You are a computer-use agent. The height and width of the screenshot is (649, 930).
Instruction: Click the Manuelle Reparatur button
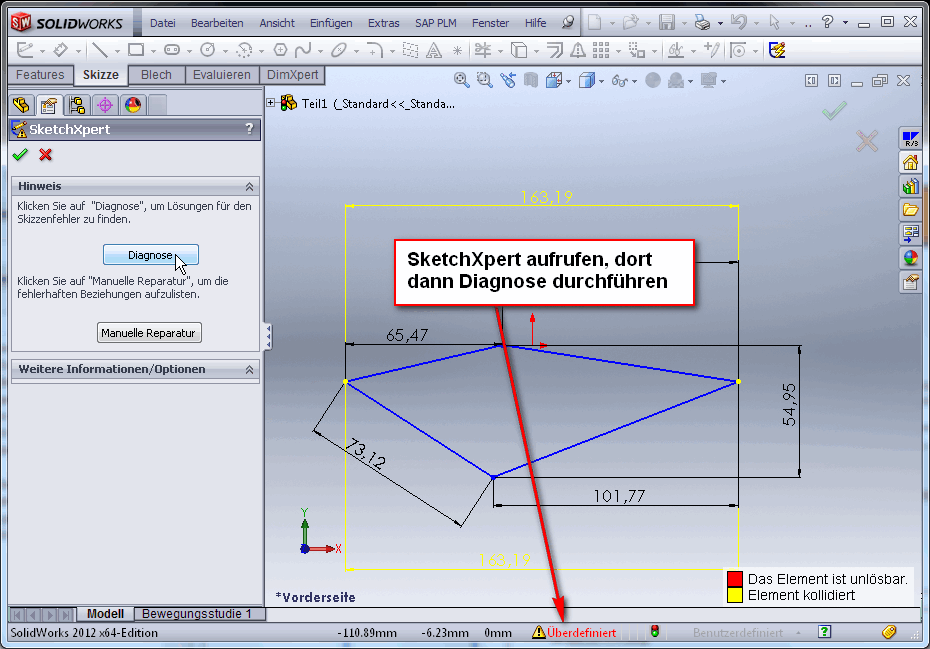pyautogui.click(x=149, y=333)
